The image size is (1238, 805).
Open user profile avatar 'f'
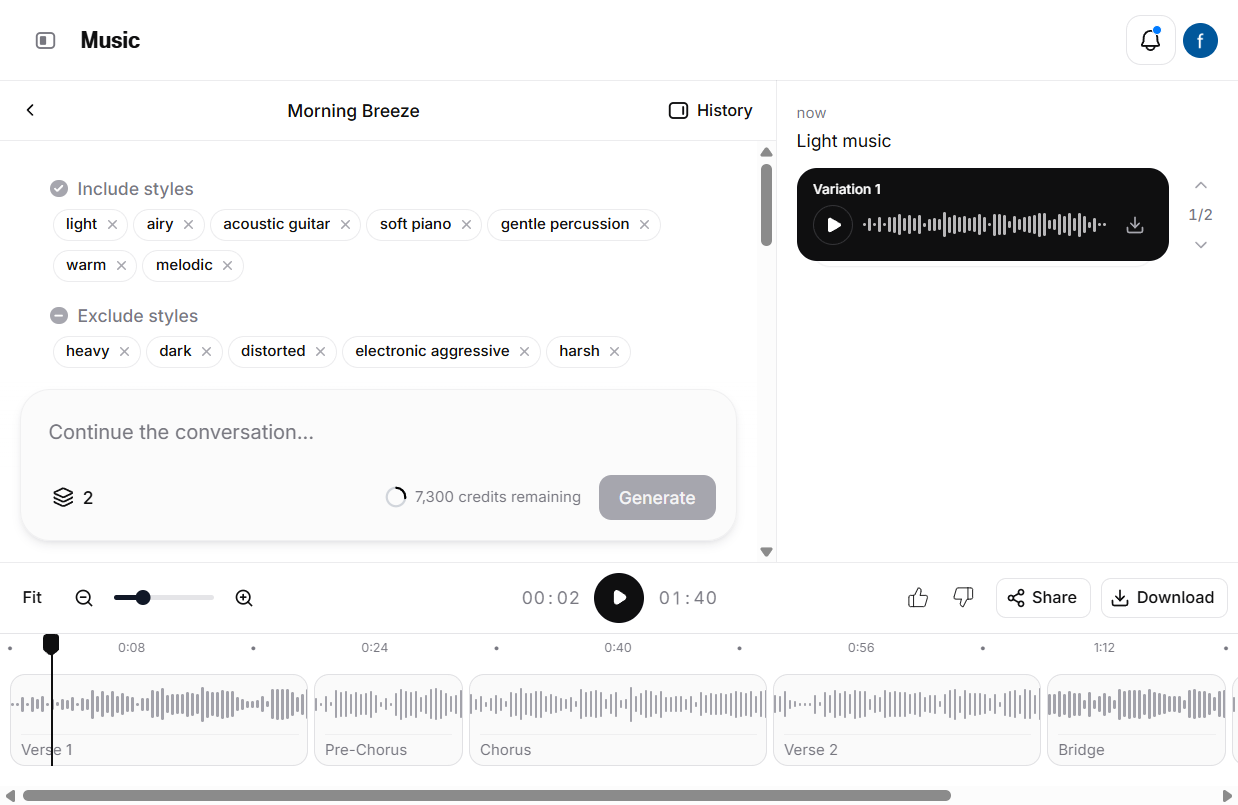(1200, 40)
